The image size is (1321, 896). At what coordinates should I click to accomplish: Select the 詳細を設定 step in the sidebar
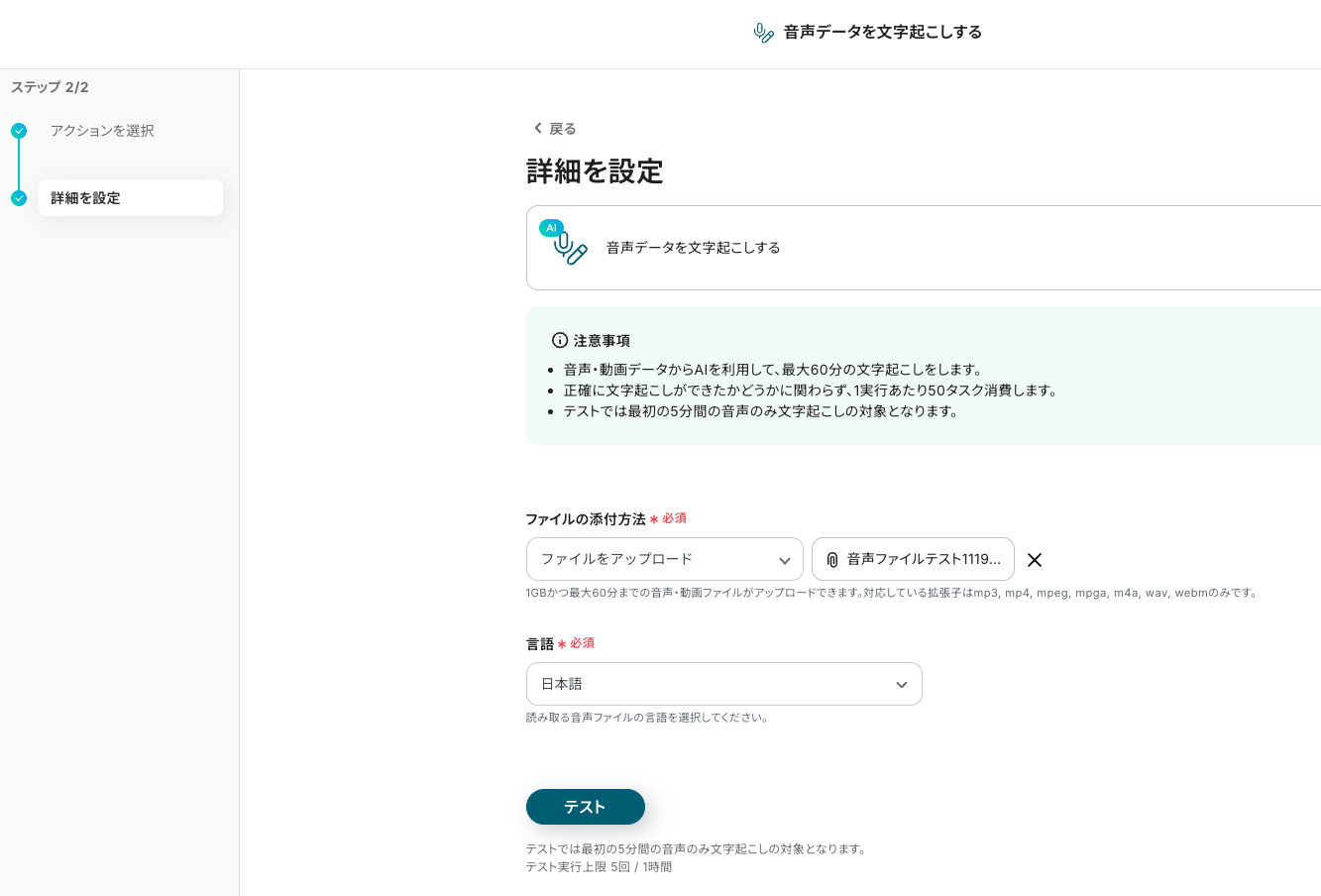pyautogui.click(x=130, y=198)
